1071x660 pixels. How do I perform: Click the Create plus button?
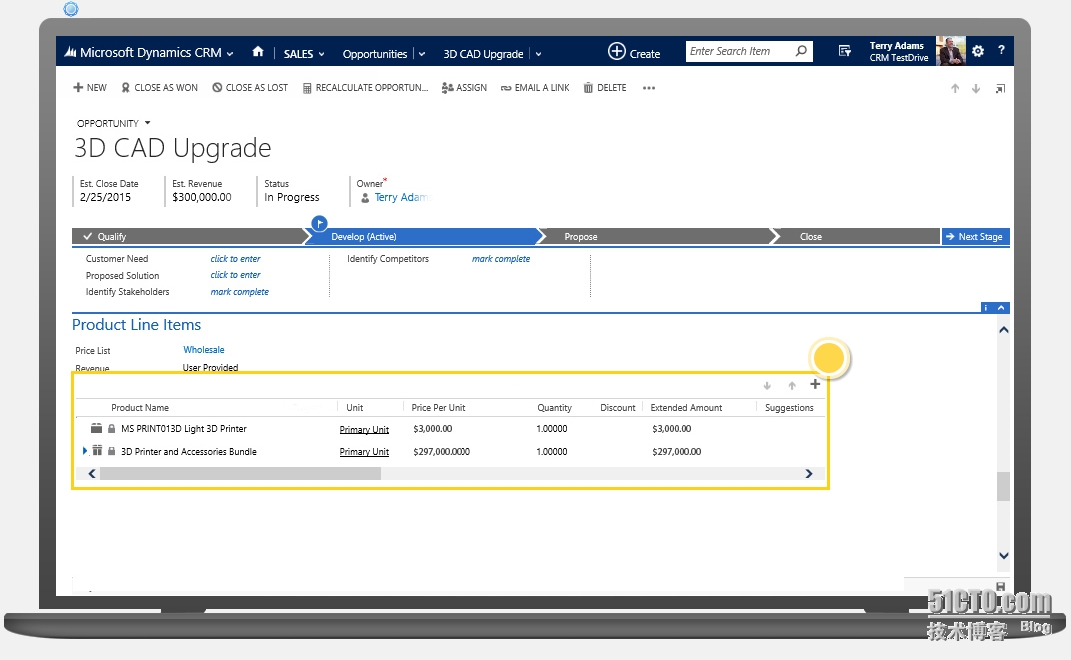pyautogui.click(x=634, y=52)
